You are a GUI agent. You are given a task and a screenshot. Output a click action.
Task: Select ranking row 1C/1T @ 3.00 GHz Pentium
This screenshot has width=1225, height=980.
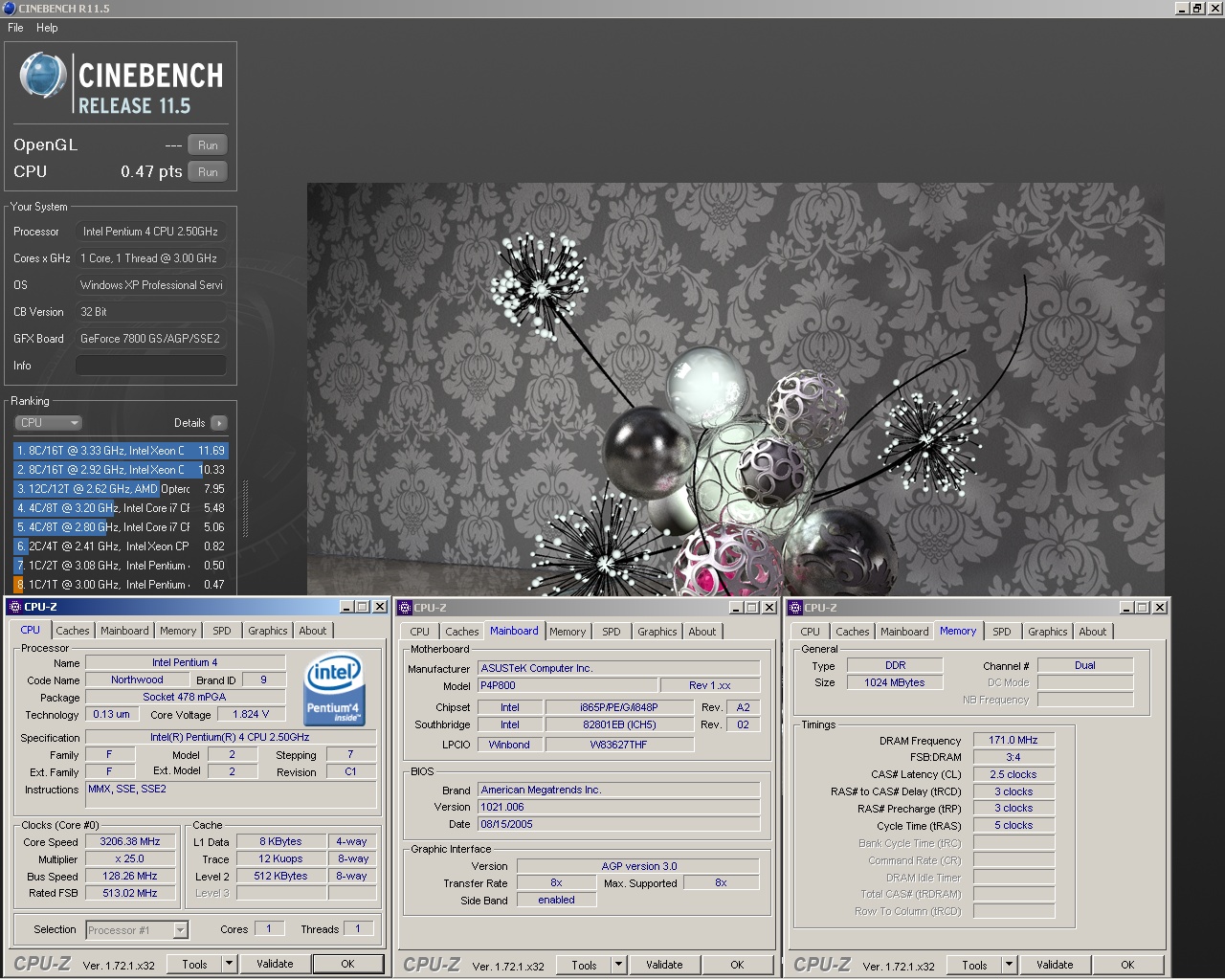coord(121,585)
